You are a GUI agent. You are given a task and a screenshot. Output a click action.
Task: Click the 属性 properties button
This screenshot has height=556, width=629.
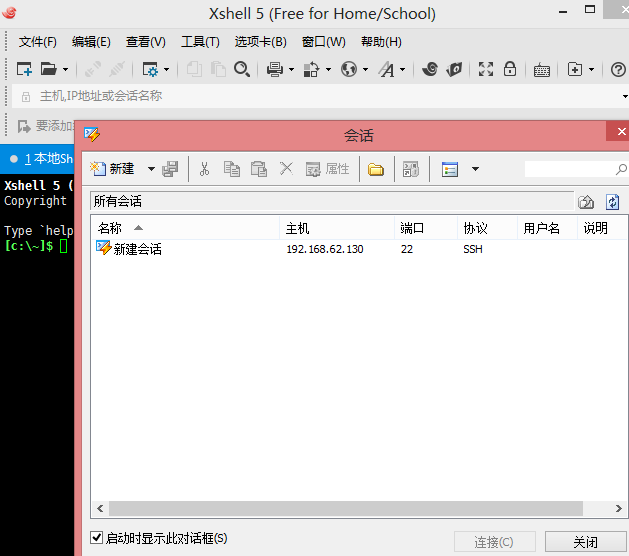pos(327,169)
